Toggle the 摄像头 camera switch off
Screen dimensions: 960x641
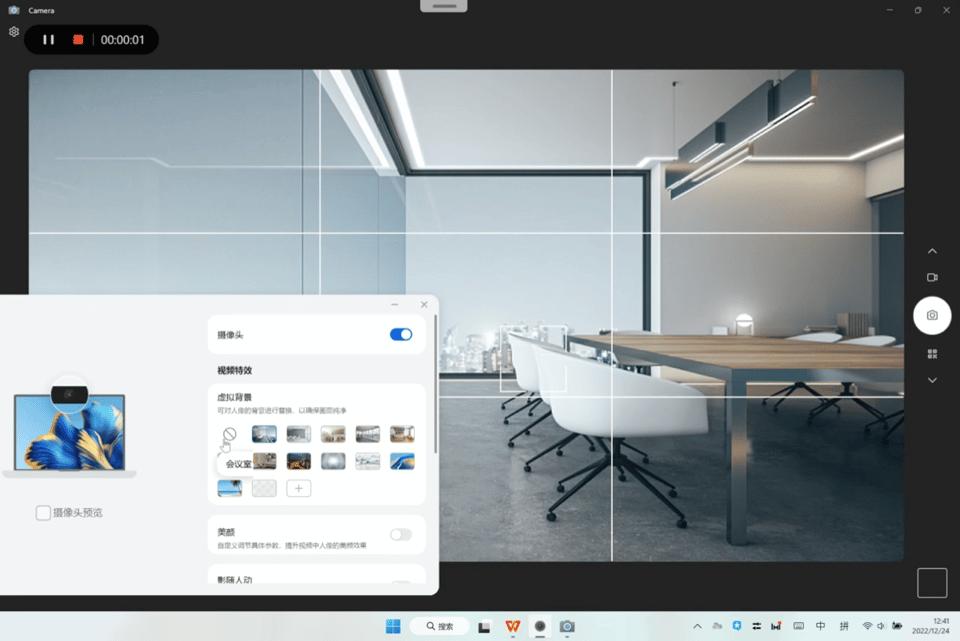400,334
